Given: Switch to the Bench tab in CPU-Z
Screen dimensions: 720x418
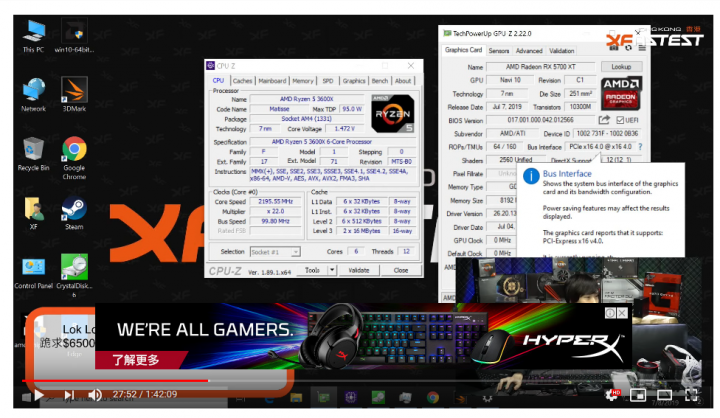Looking at the screenshot, I should click(380, 81).
